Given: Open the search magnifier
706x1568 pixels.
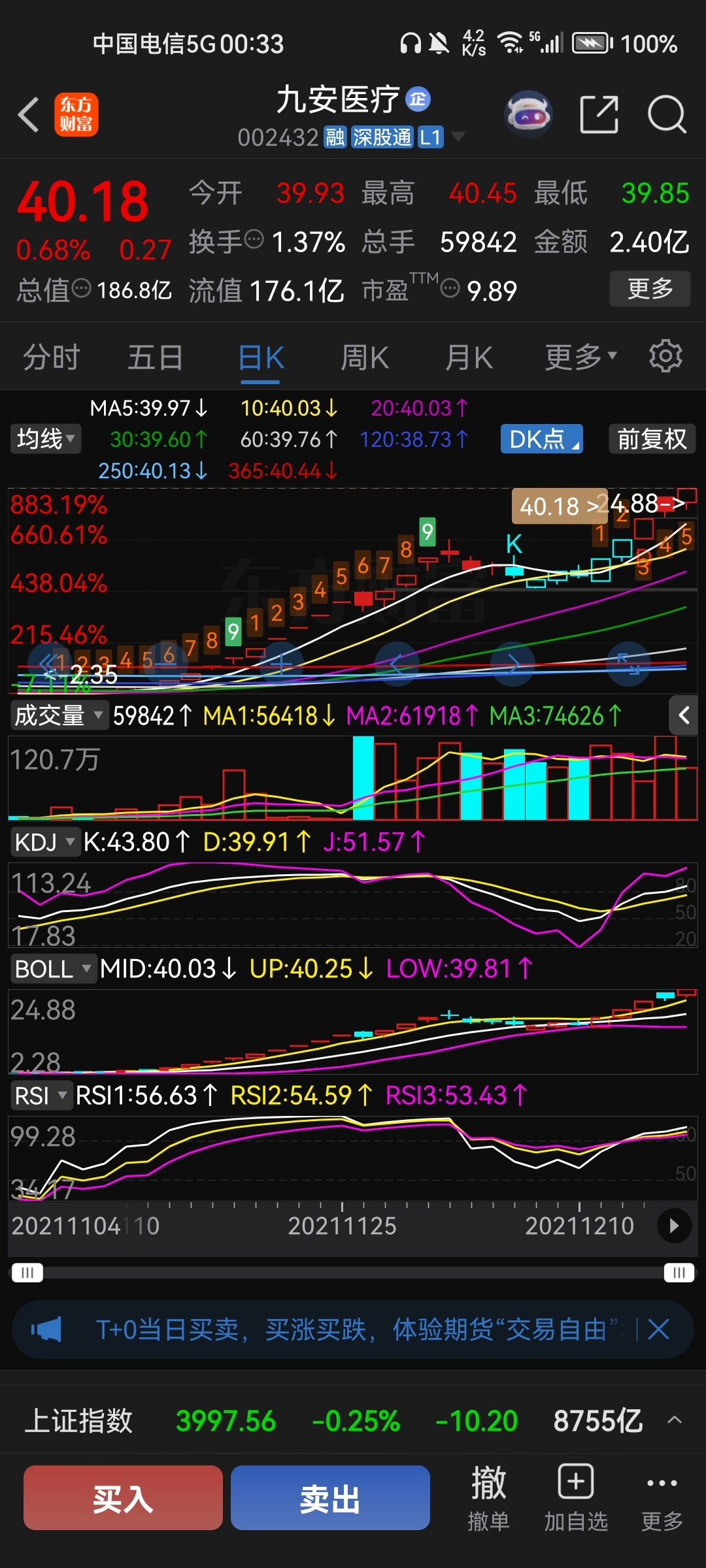Looking at the screenshot, I should 666,114.
